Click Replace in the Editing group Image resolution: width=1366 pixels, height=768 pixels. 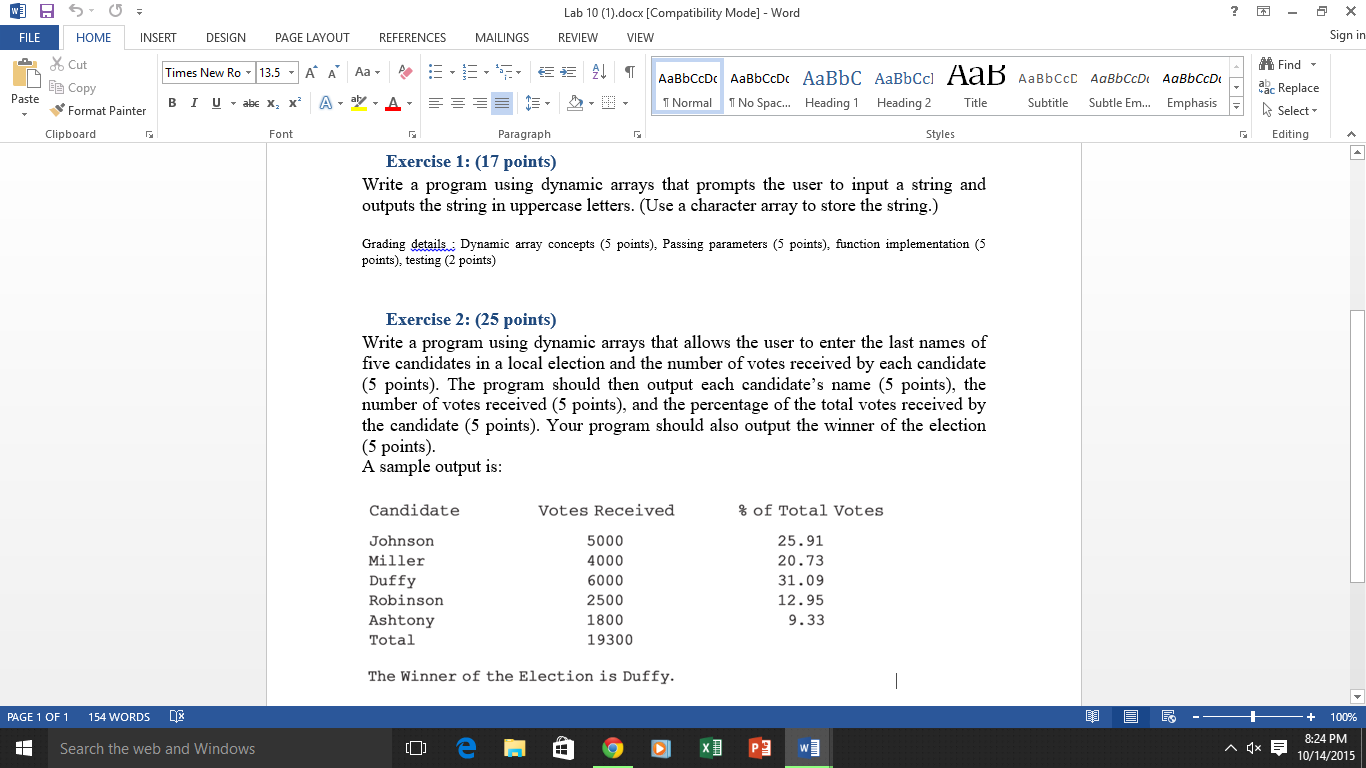click(x=1290, y=87)
